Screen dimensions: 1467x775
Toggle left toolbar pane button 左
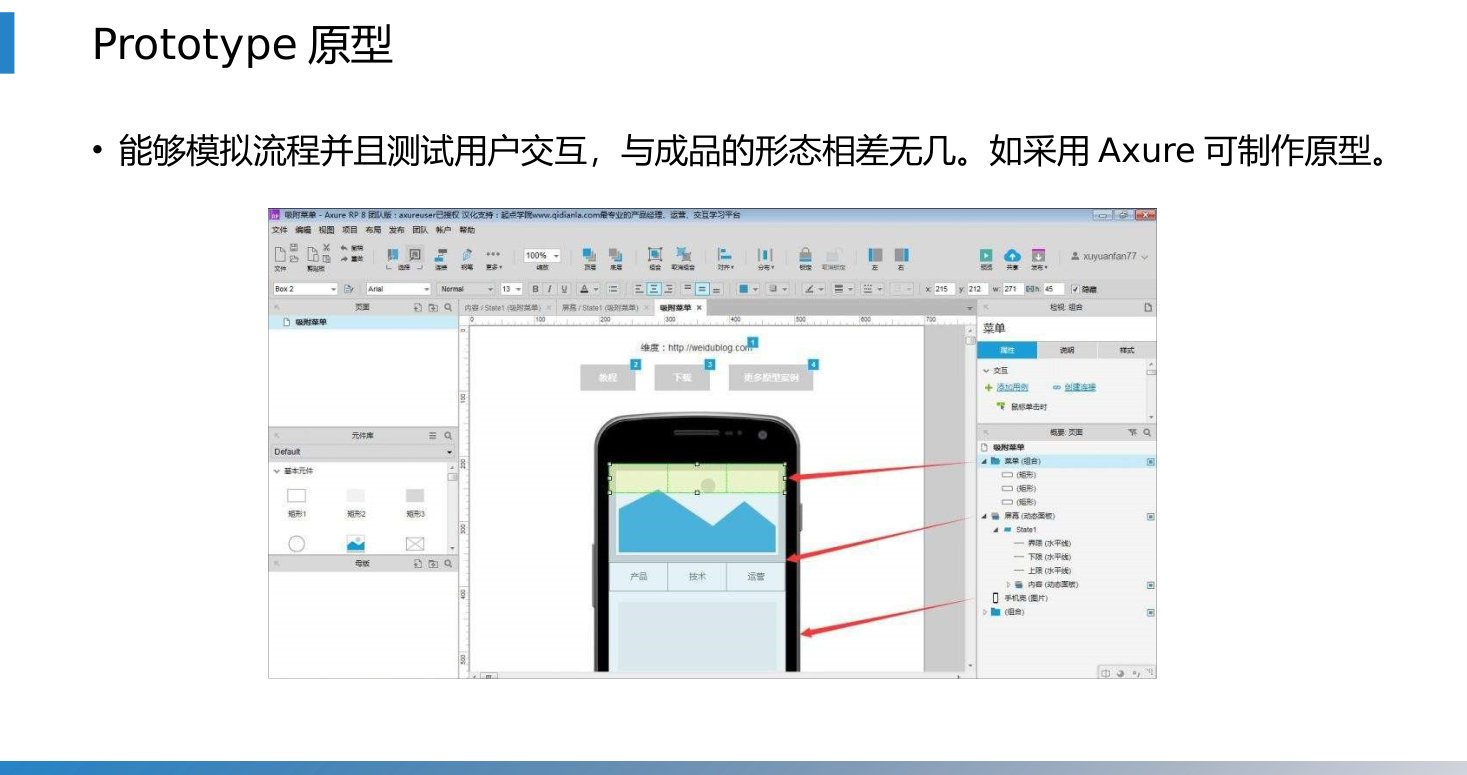[875, 256]
